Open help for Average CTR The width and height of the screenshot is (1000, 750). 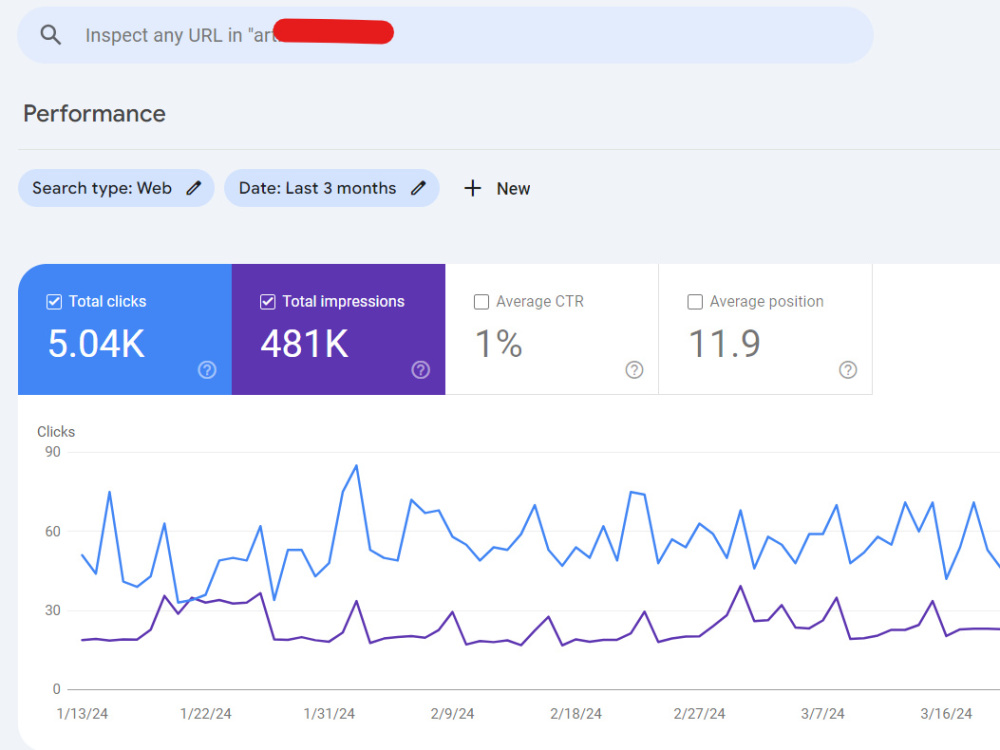[635, 370]
